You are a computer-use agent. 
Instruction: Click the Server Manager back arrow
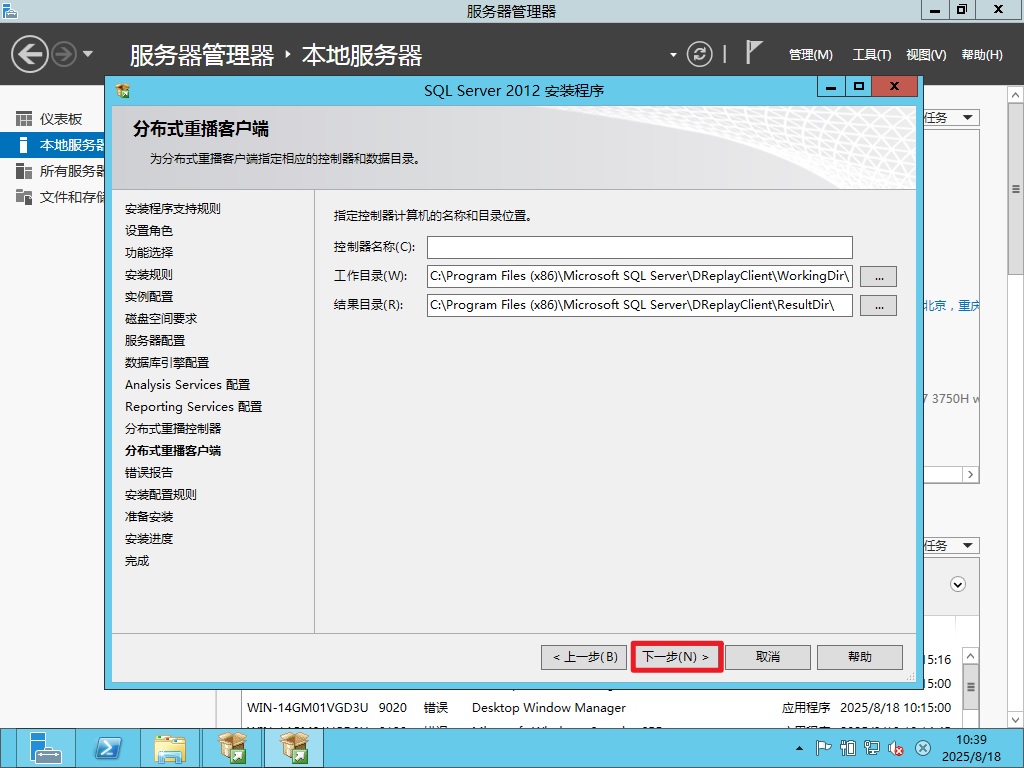click(x=29, y=54)
